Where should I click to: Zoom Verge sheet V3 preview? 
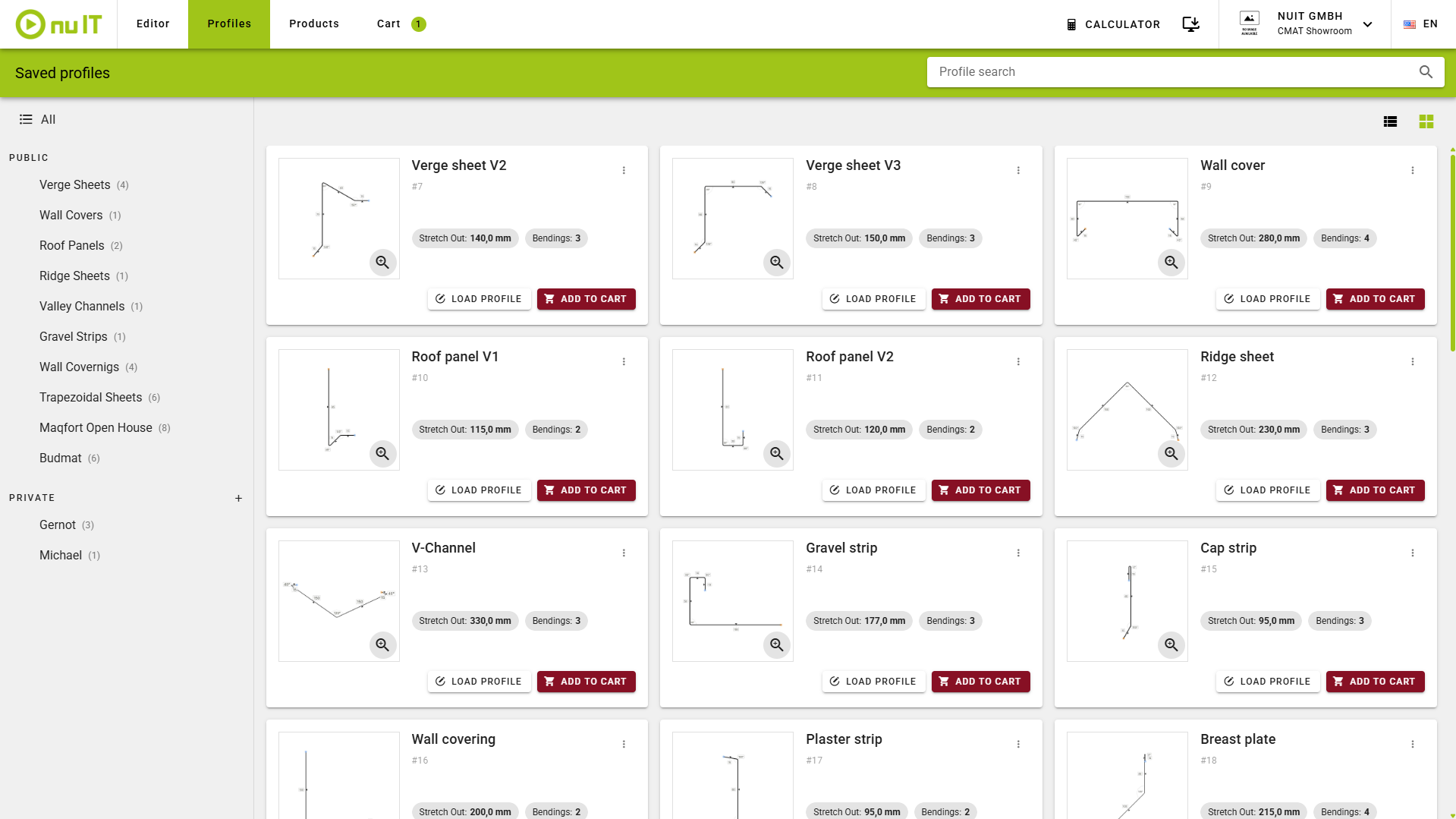click(777, 263)
